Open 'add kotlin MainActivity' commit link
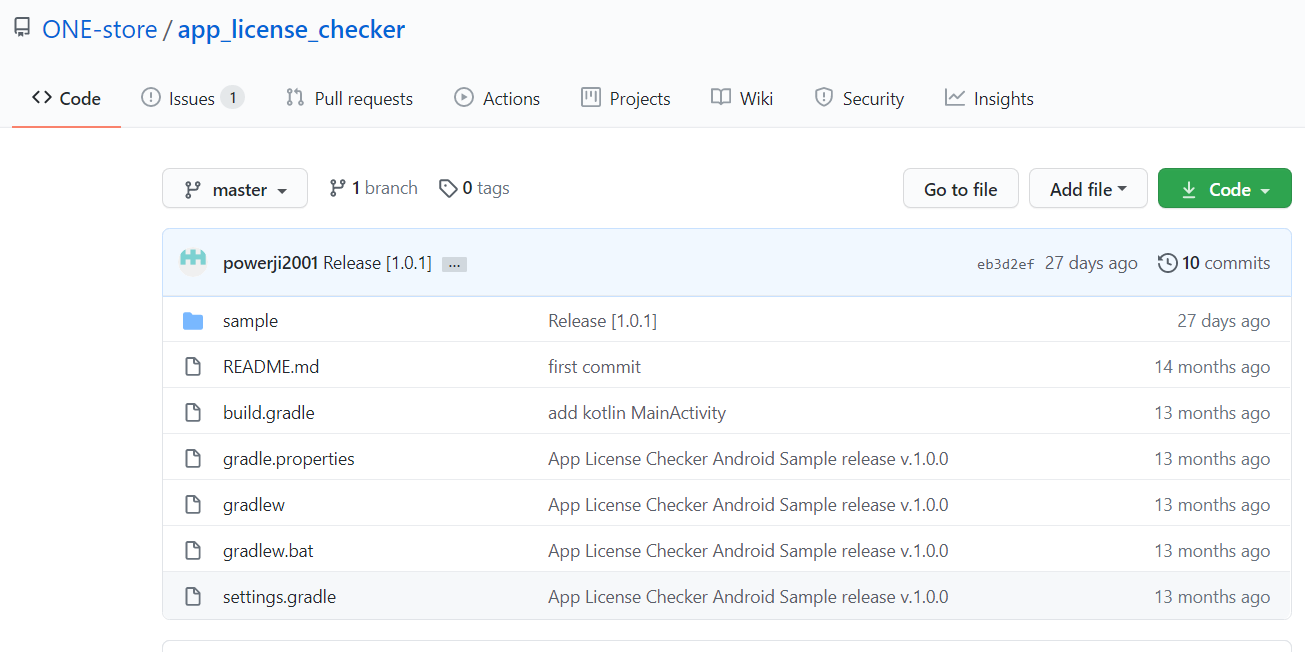The height and width of the screenshot is (652, 1305). [x=637, y=413]
